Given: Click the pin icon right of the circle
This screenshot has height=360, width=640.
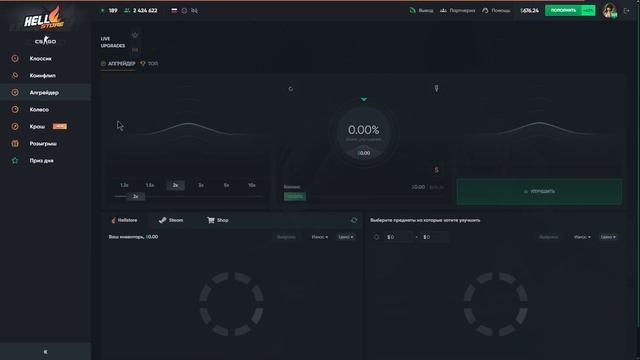Looking at the screenshot, I should [x=436, y=88].
